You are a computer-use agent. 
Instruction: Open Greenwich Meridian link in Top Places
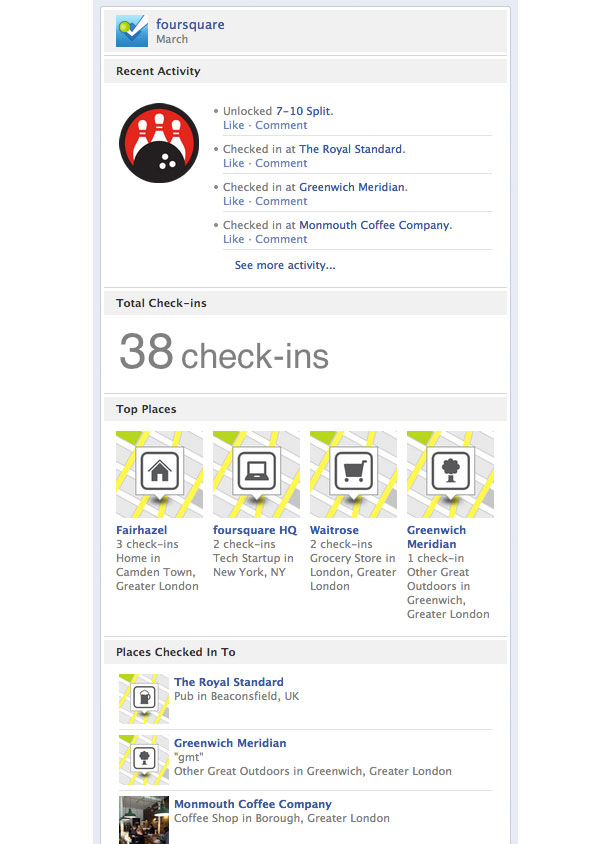[436, 537]
